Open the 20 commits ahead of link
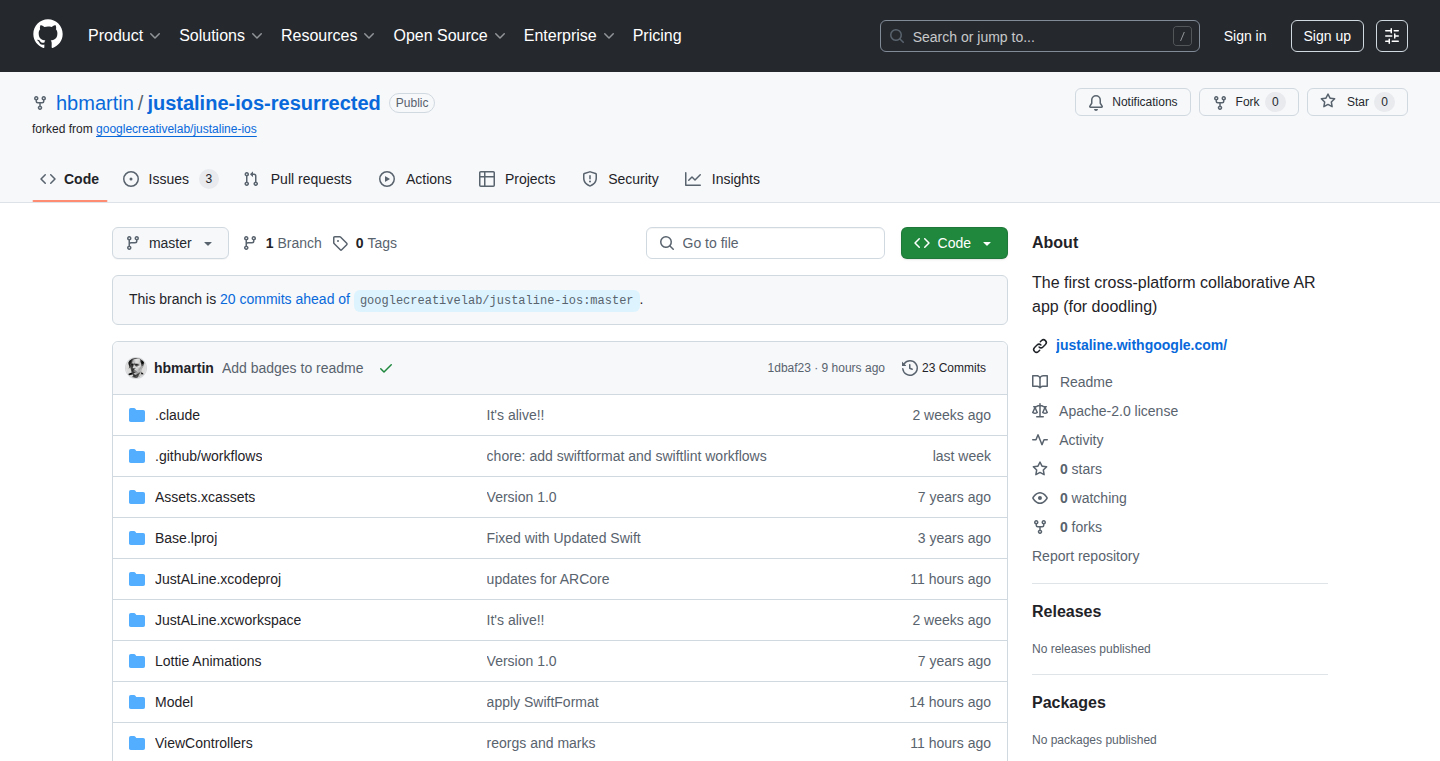The height and width of the screenshot is (761, 1440). click(285, 299)
